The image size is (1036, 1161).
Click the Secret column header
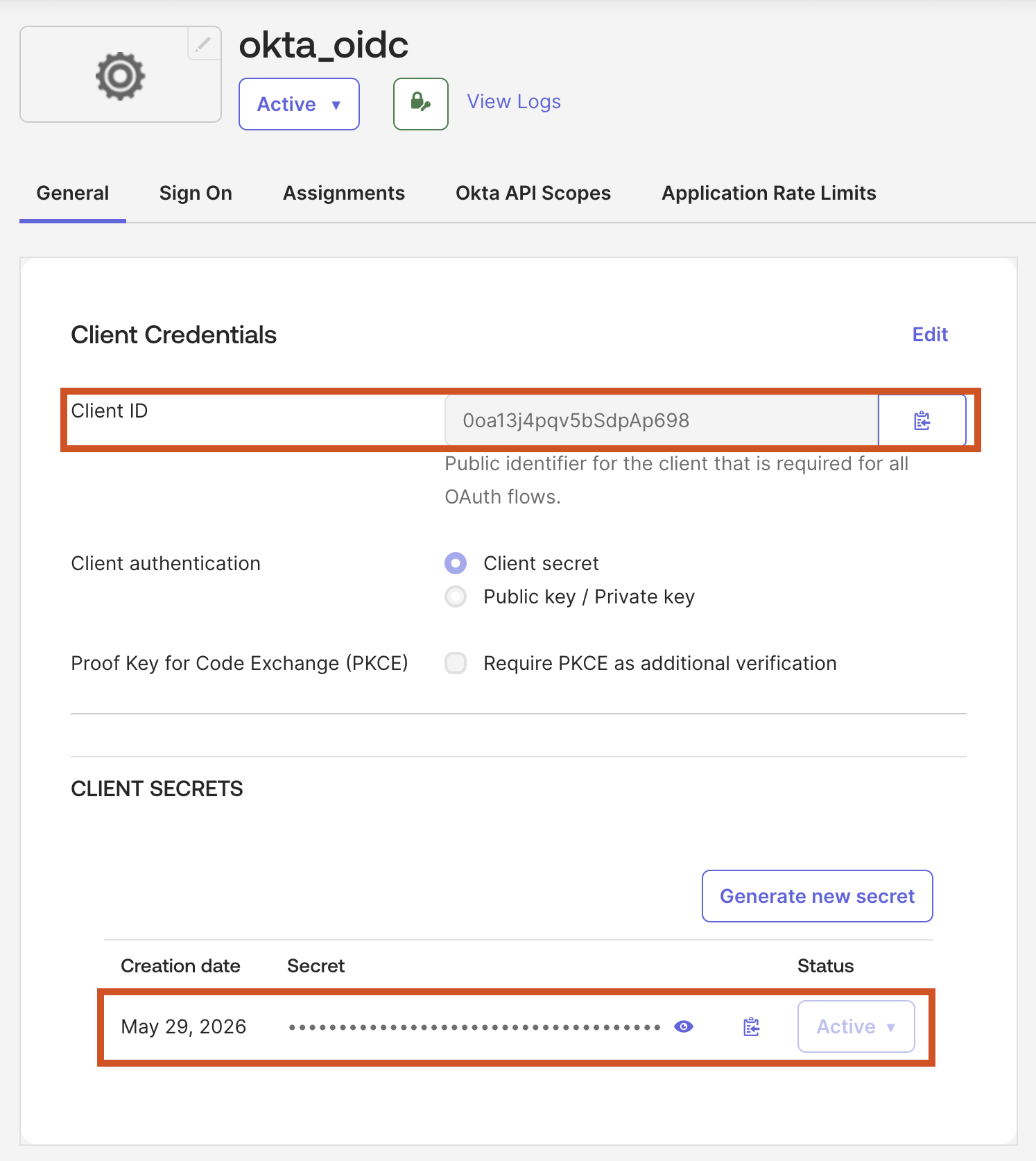316,965
